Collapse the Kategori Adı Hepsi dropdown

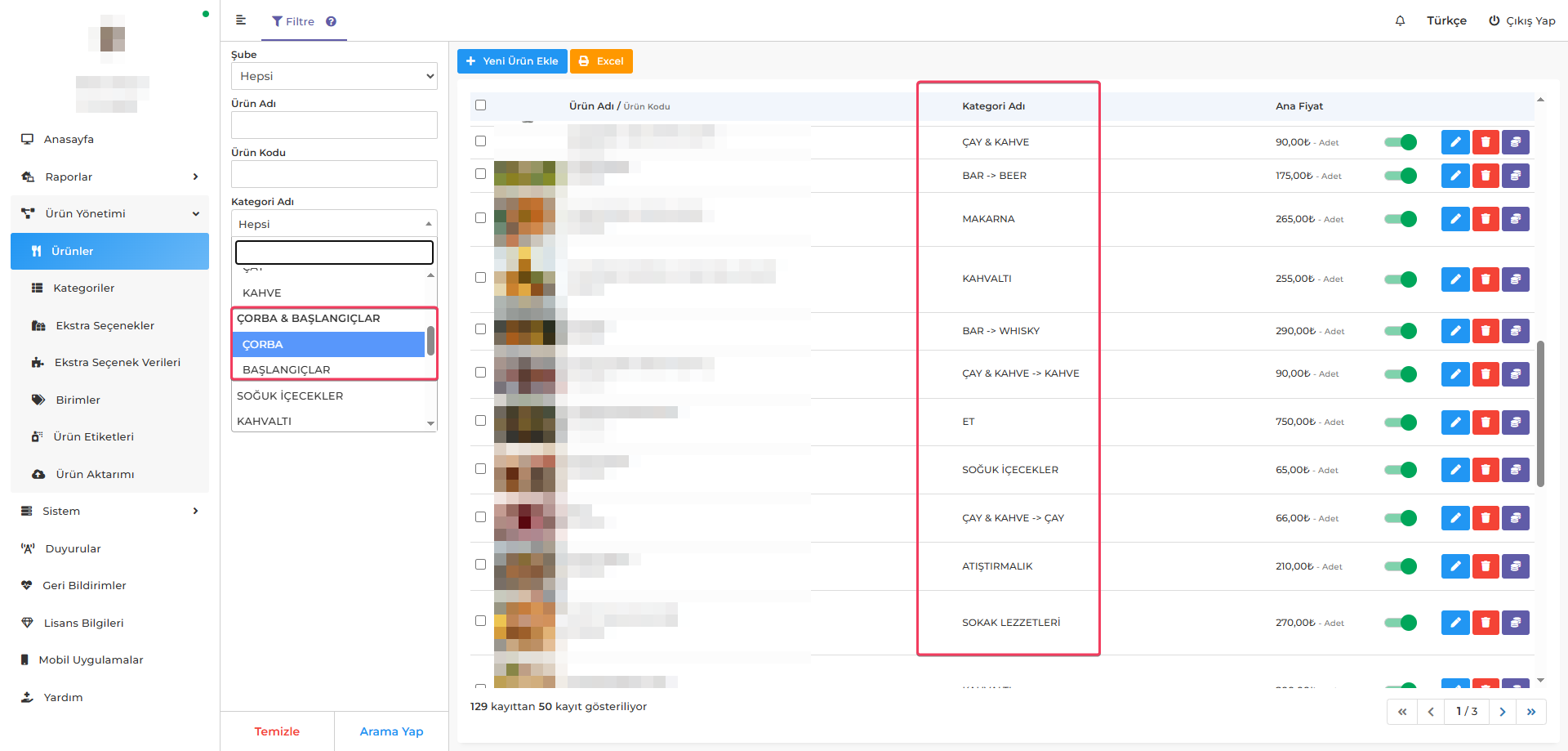click(x=334, y=224)
